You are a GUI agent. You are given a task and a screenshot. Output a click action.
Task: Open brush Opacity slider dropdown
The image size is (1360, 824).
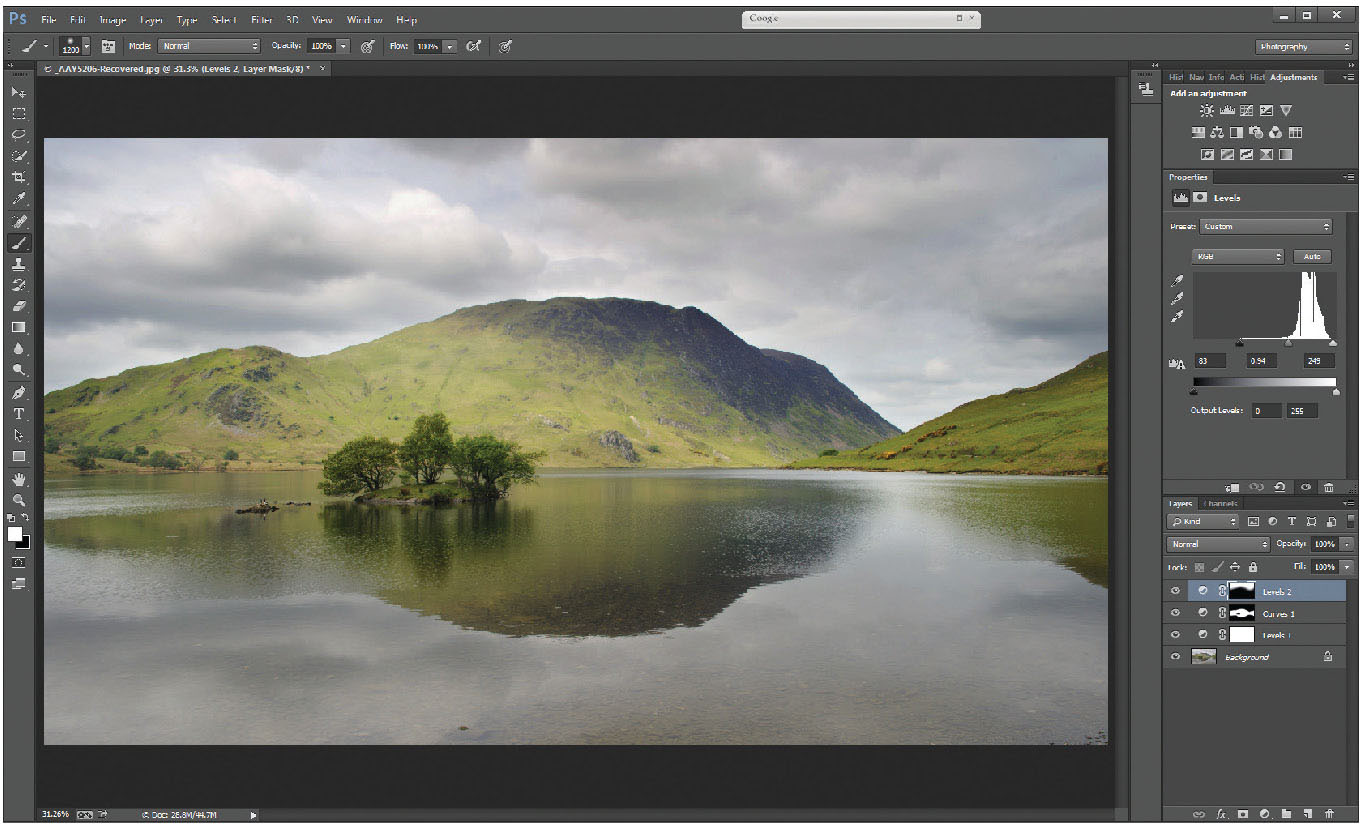click(343, 46)
